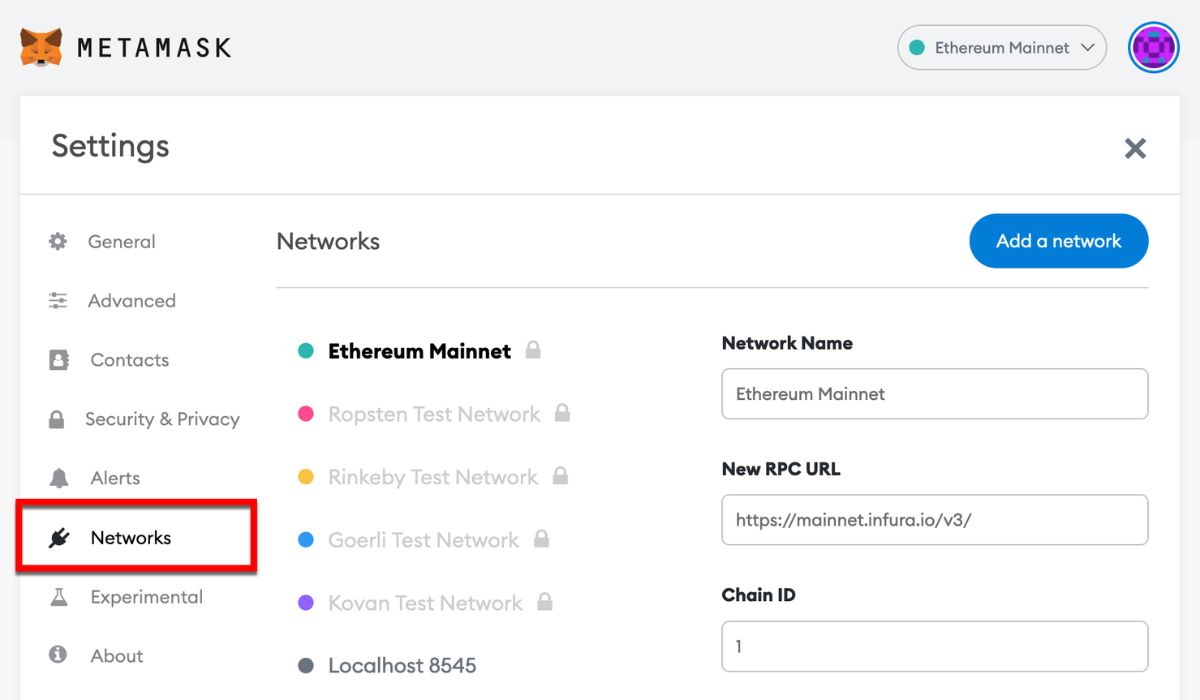Click inside the New RPC URL field
This screenshot has height=700, width=1200.
click(934, 519)
